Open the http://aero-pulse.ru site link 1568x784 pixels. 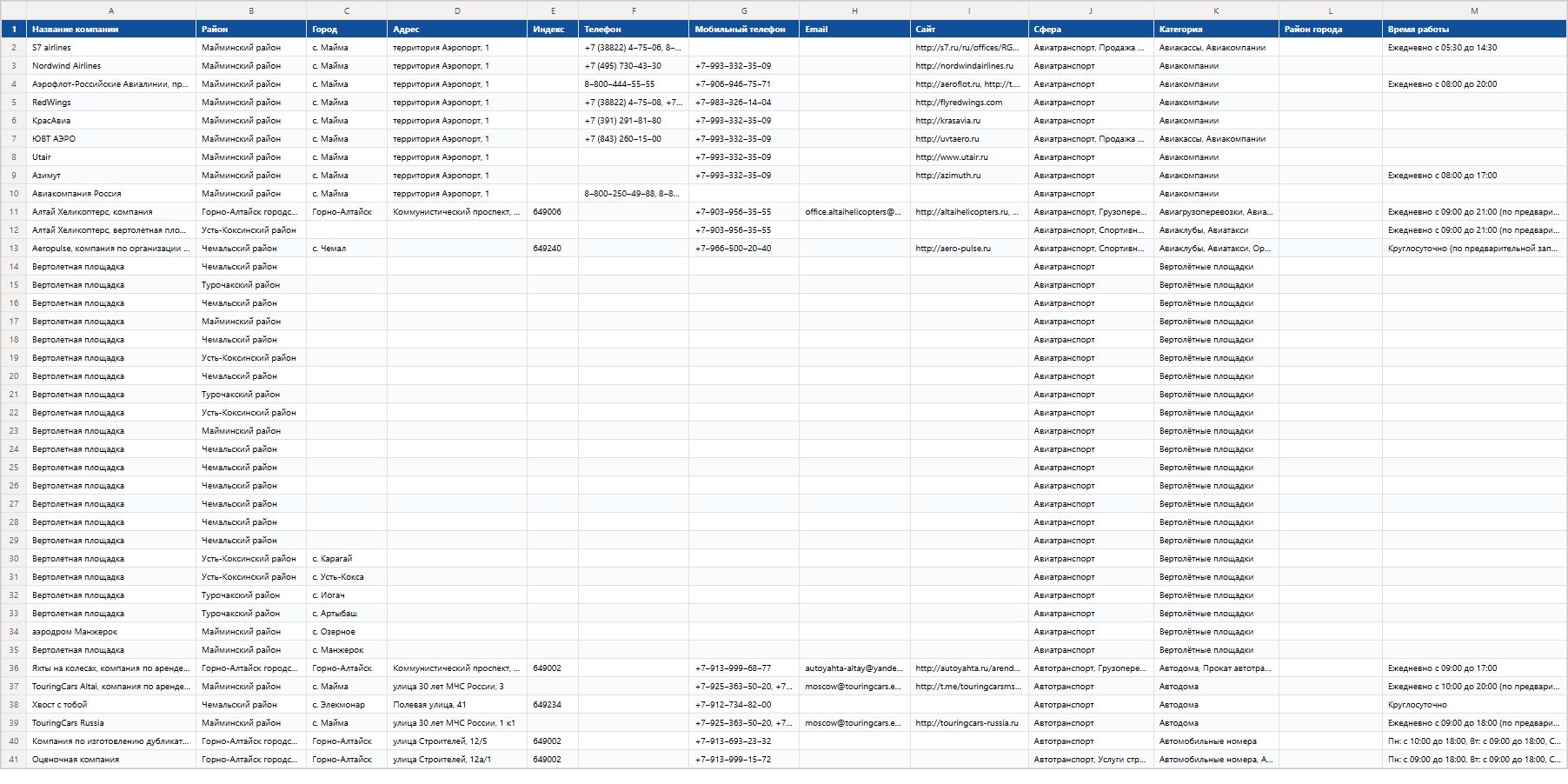tap(953, 249)
